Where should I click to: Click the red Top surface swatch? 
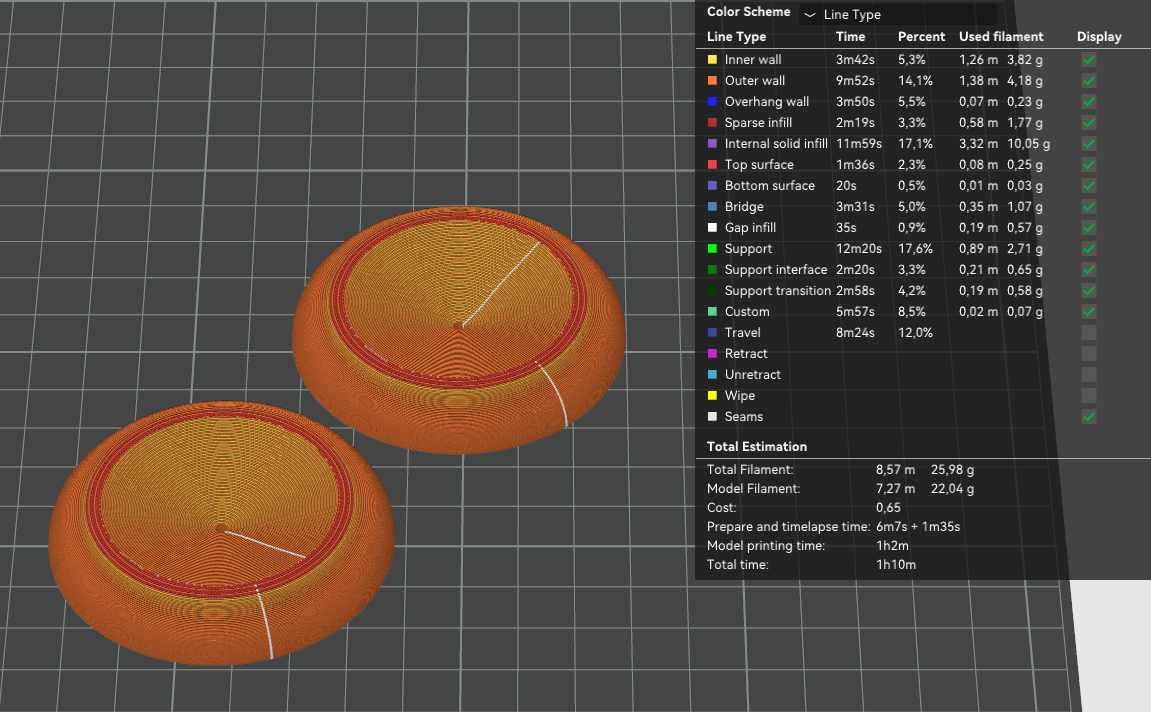pyautogui.click(x=712, y=164)
